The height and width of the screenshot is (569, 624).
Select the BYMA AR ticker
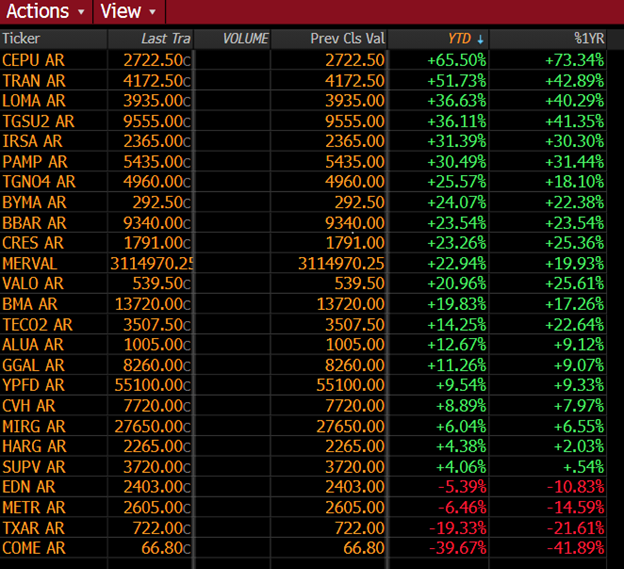34,203
